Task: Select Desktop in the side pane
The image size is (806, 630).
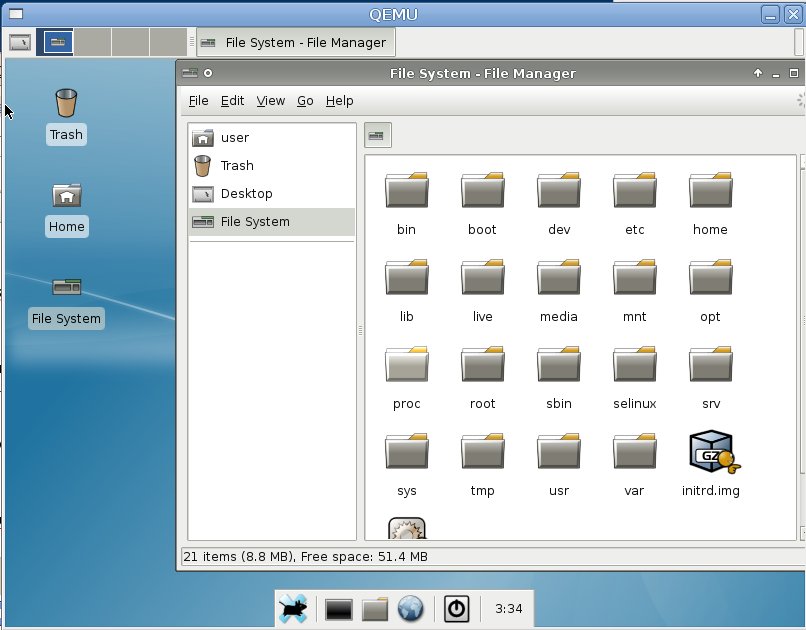Action: [x=271, y=194]
